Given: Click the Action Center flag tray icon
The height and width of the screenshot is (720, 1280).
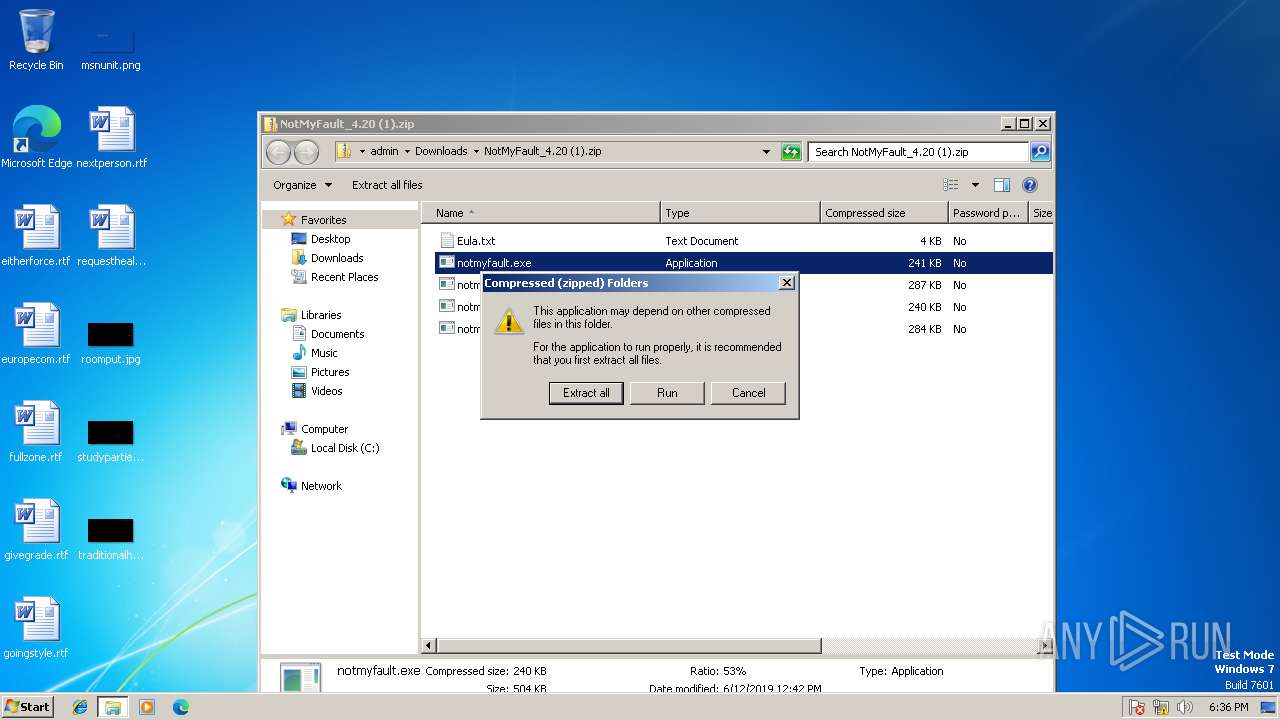Looking at the screenshot, I should (1137, 707).
